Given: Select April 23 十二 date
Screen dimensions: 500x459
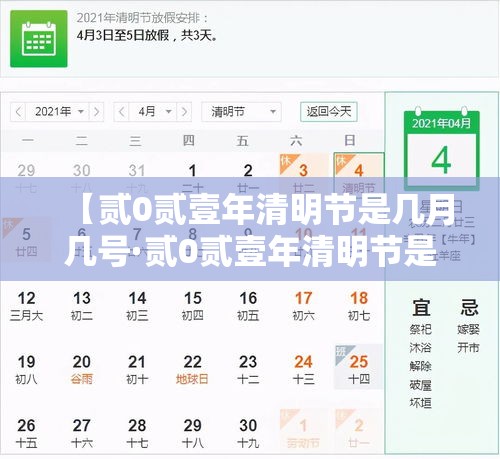Looking at the screenshot, I should pyautogui.click(x=248, y=369).
